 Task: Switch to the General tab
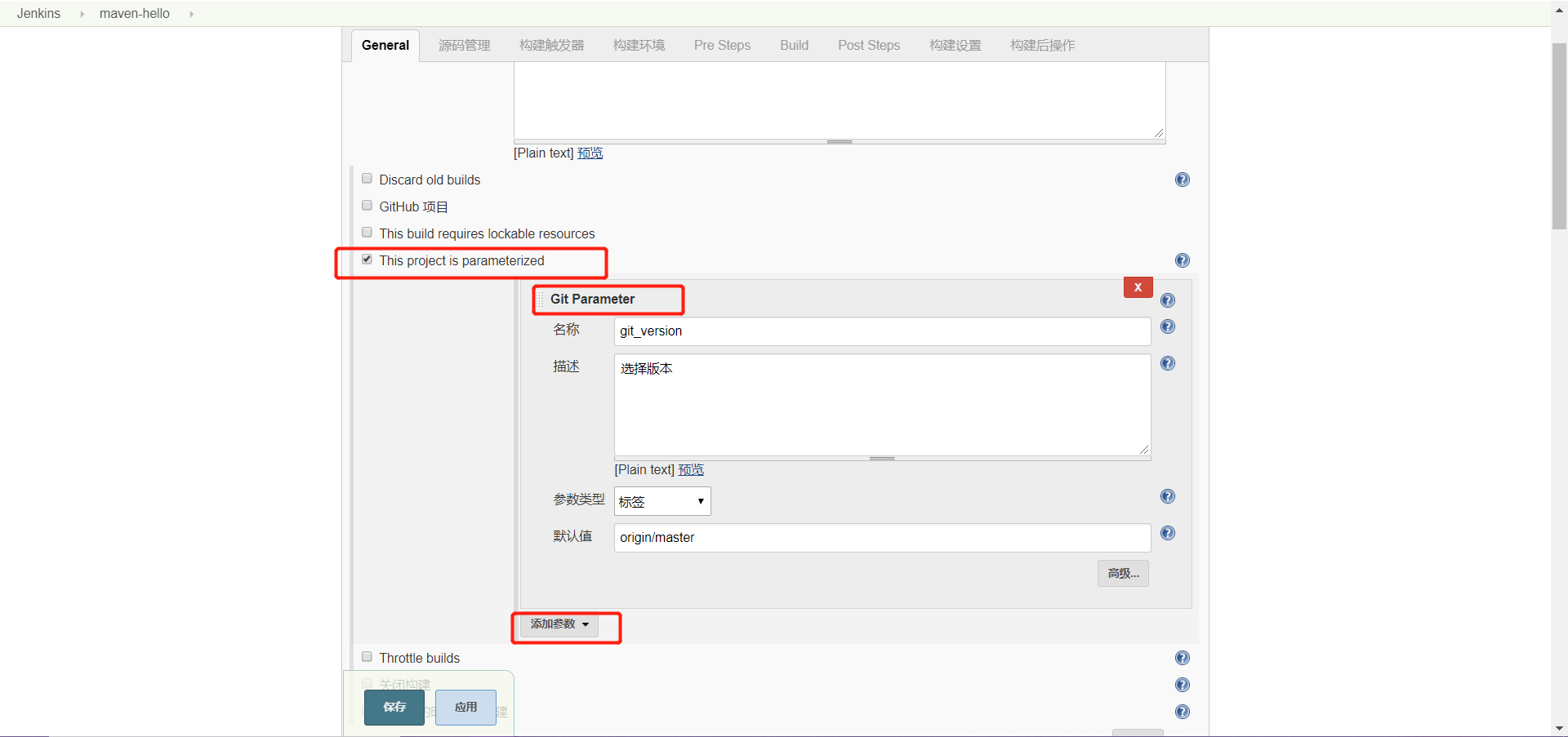click(385, 46)
